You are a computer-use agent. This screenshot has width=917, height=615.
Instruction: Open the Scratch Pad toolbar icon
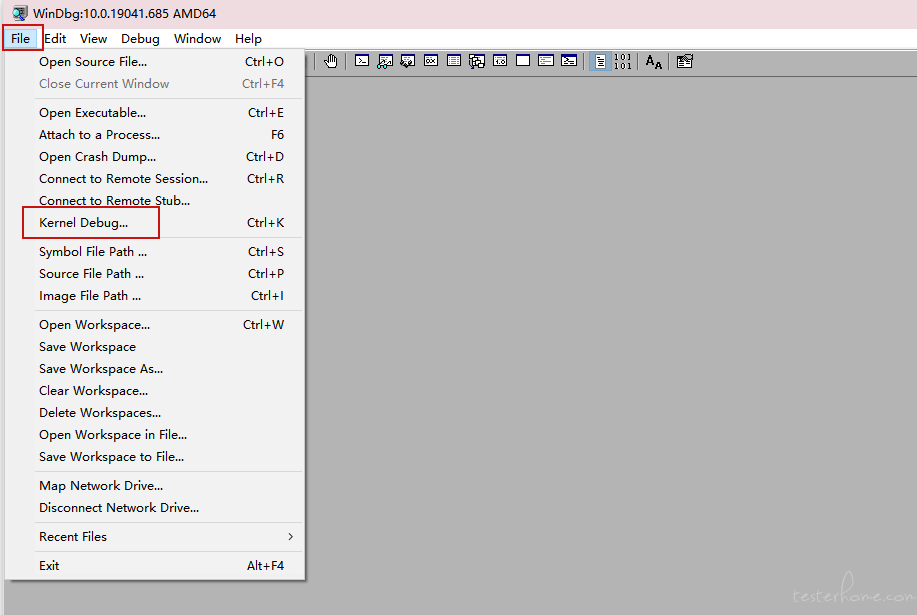[x=523, y=61]
